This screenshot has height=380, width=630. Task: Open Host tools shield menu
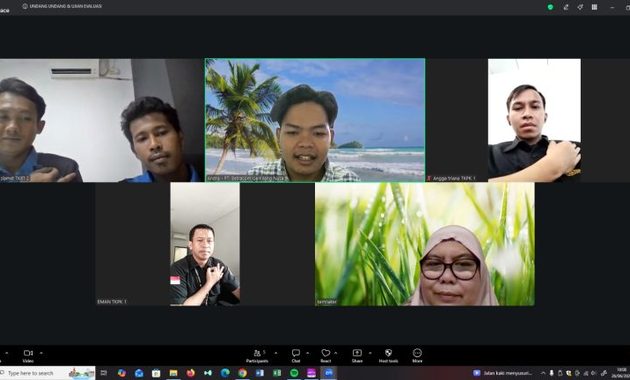pyautogui.click(x=388, y=355)
